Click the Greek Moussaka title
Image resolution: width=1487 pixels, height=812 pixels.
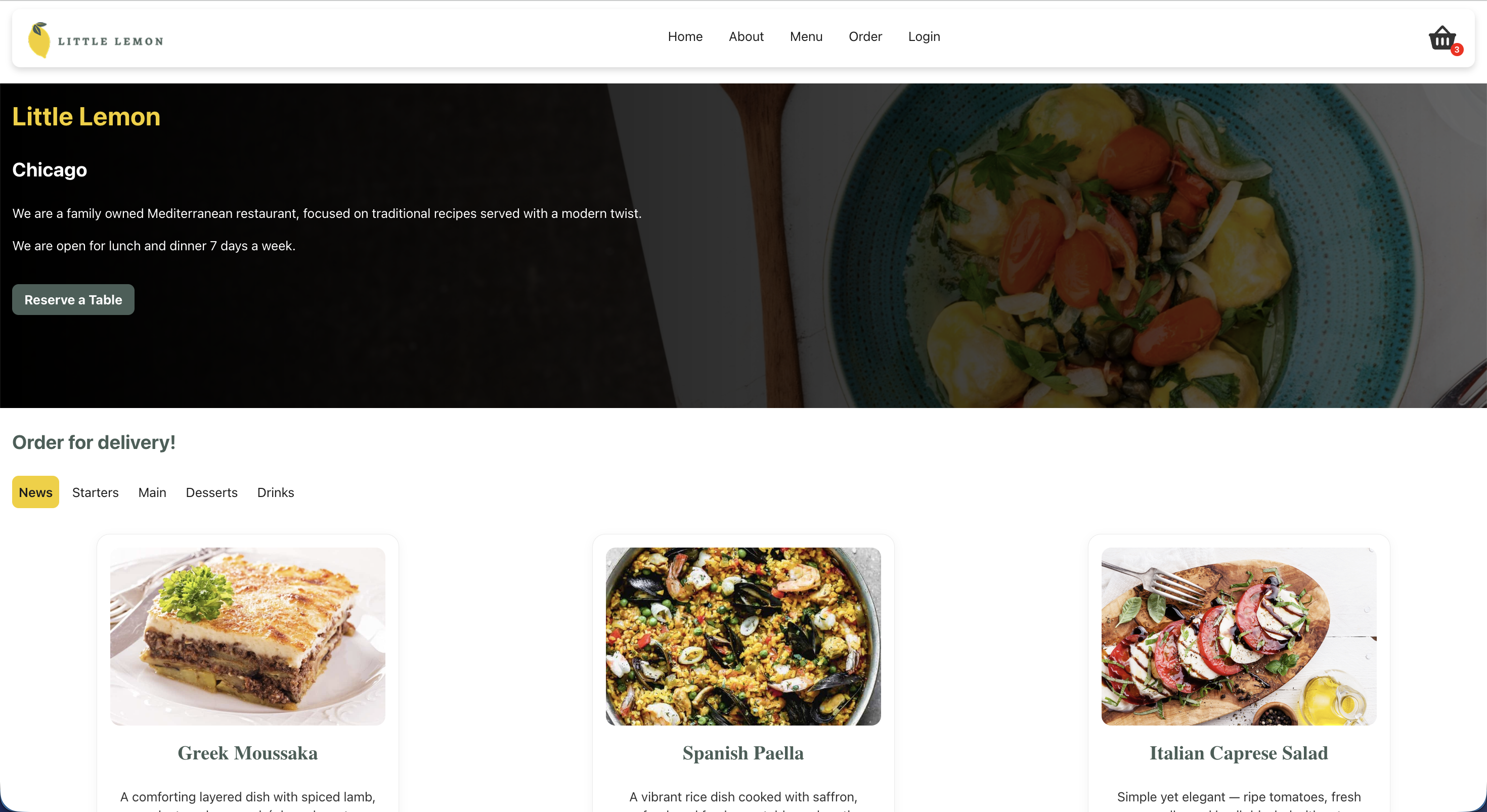pyautogui.click(x=248, y=753)
